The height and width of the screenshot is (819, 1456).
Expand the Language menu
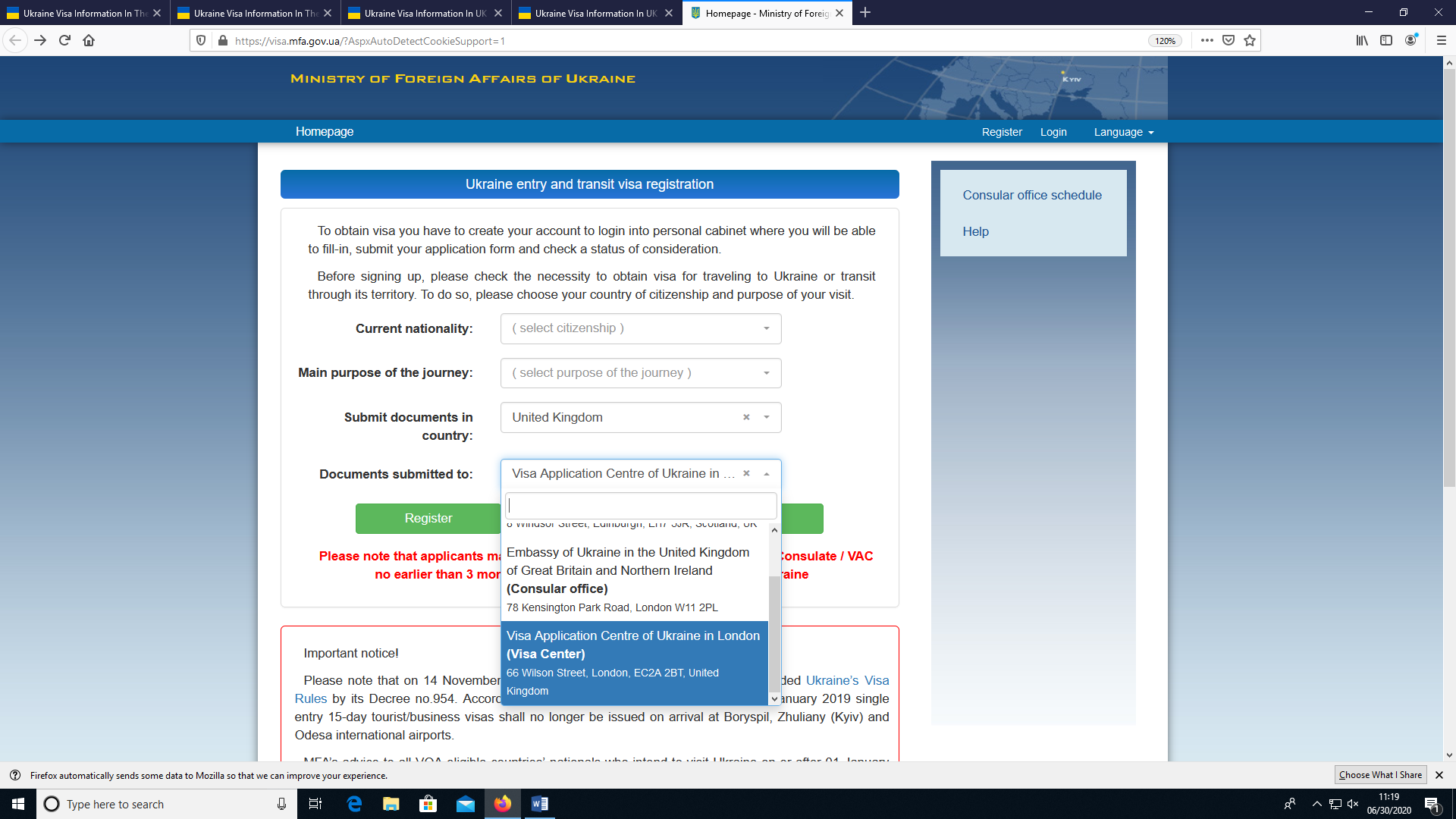1122,131
